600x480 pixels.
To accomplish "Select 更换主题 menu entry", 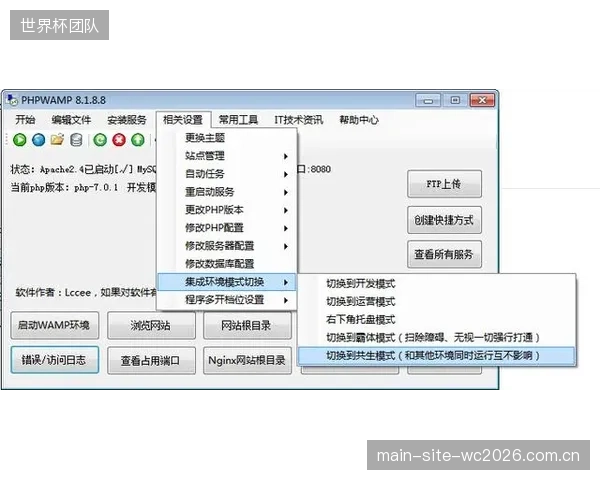I will tap(227, 138).
